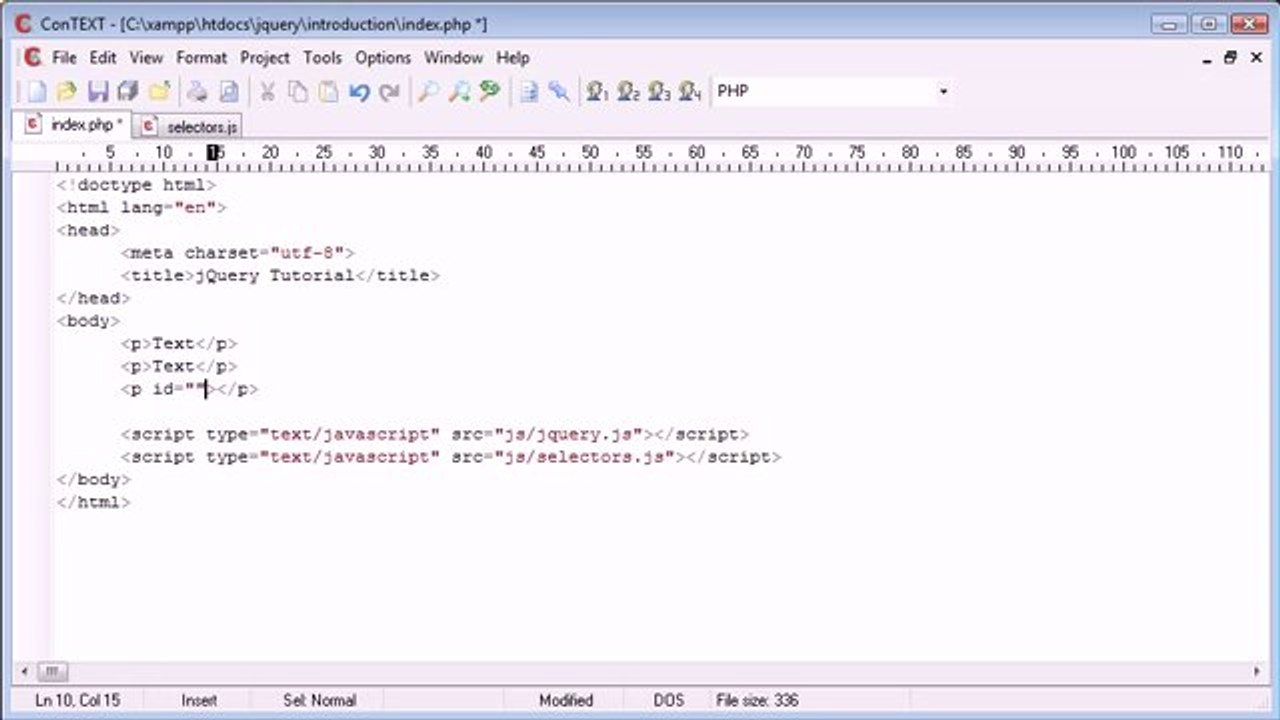The height and width of the screenshot is (720, 1280).
Task: Click the '<html lang="en">' line
Action: [x=142, y=208]
